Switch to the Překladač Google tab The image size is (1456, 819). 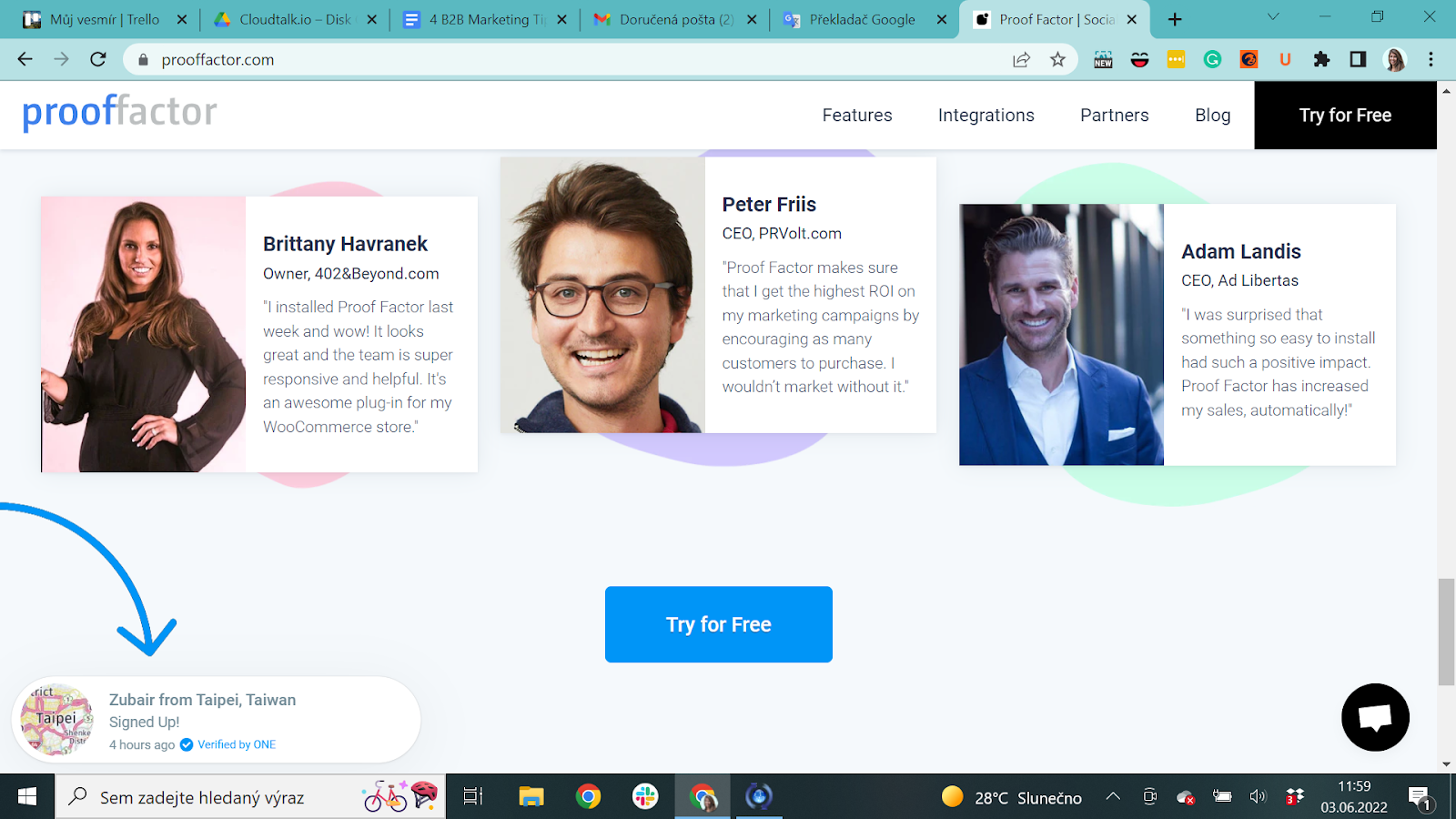tap(861, 19)
